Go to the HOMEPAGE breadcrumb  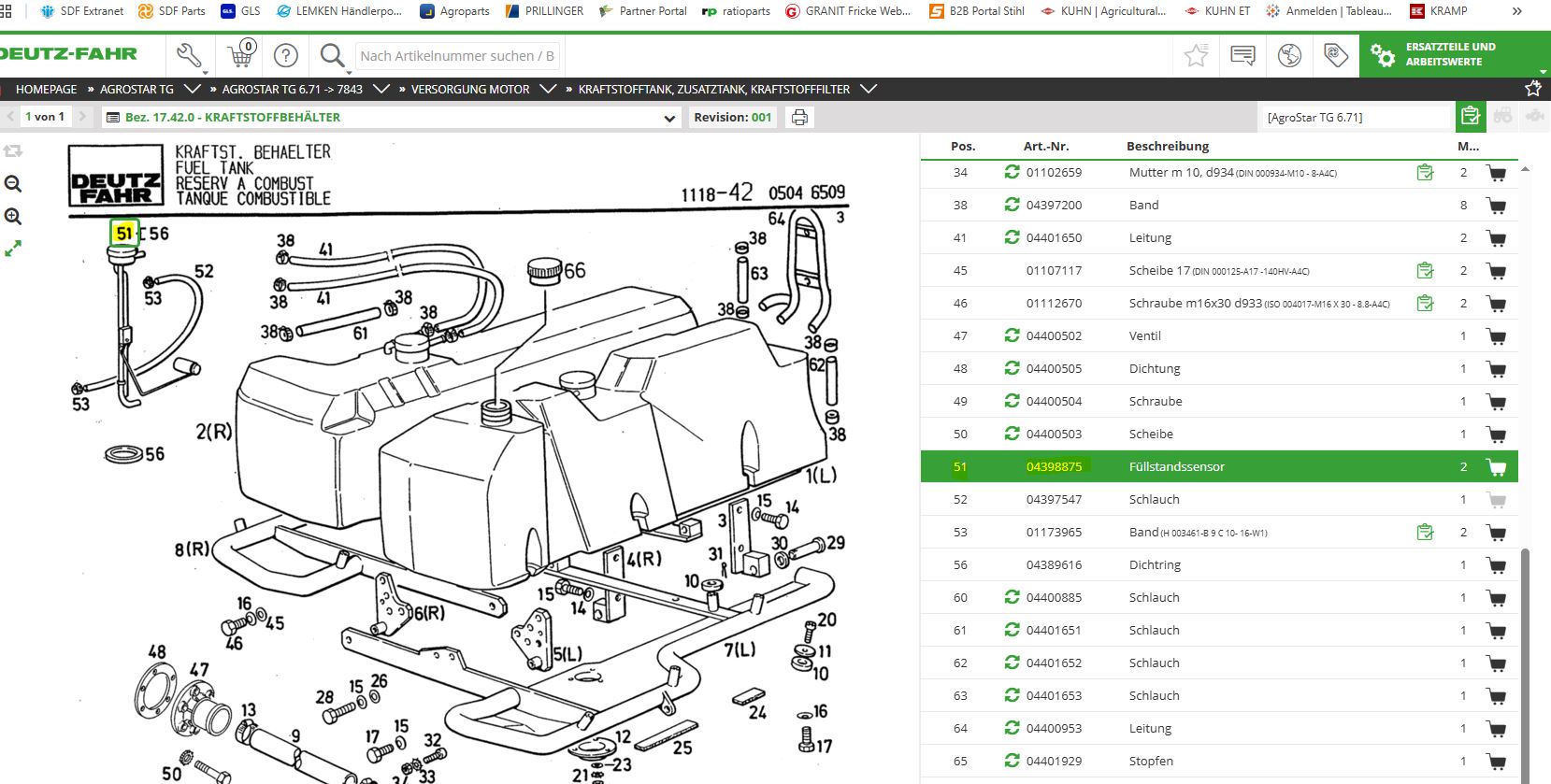[x=46, y=90]
